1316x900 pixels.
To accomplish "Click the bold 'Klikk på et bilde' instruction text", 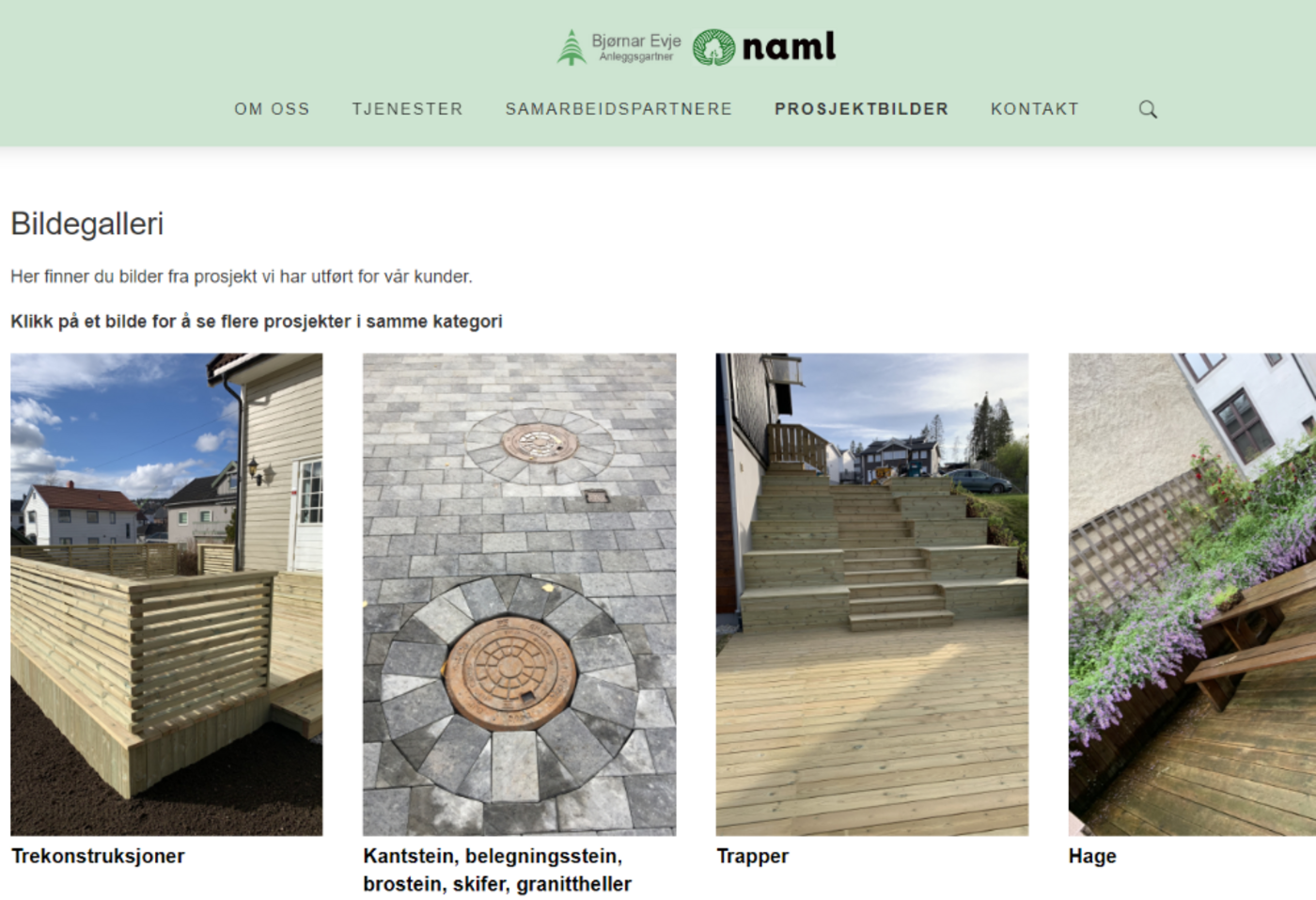I will point(257,322).
